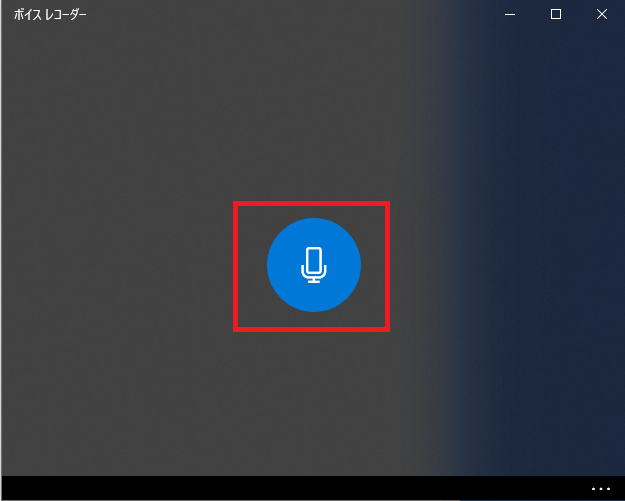Start recording with the blue microphone button
This screenshot has height=501, width=625.
[314, 265]
